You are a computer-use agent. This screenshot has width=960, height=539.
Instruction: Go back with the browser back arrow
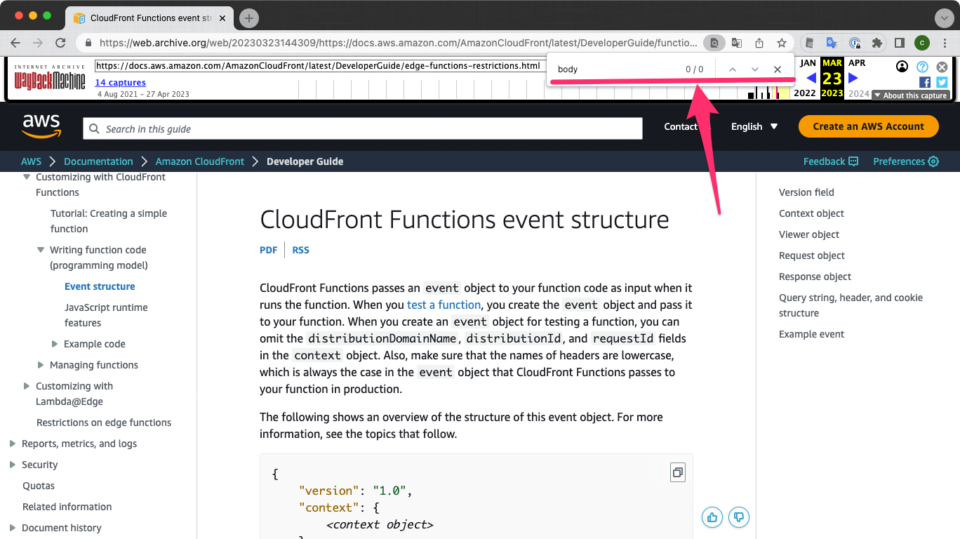pos(15,43)
